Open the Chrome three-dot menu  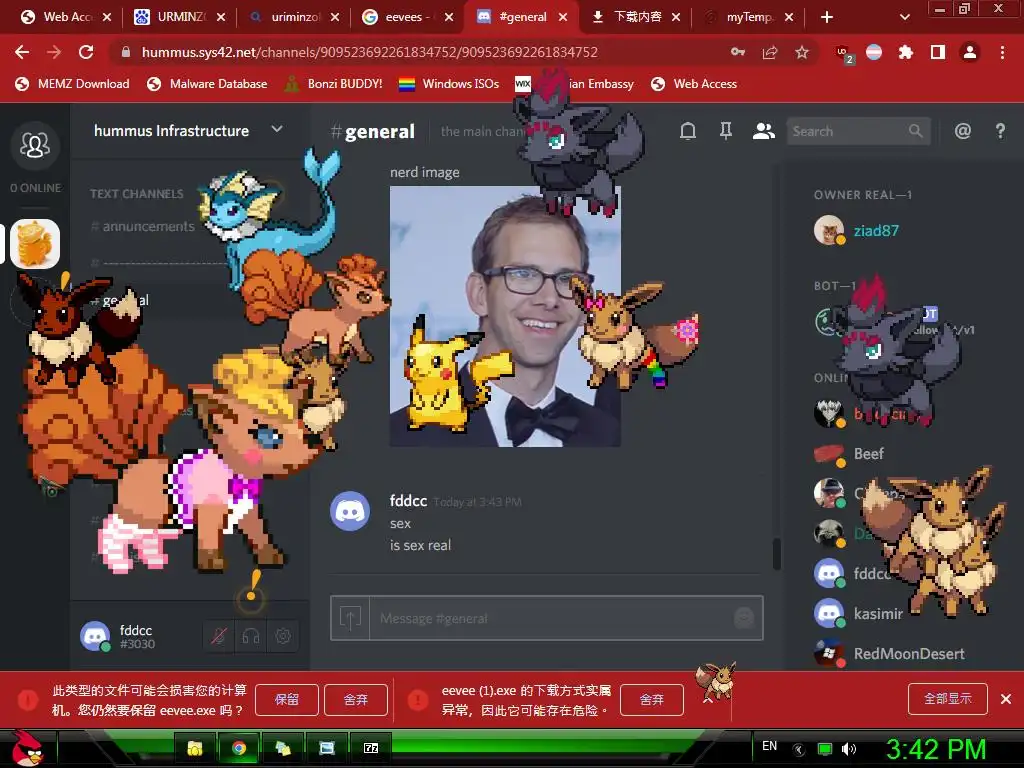(x=1002, y=52)
